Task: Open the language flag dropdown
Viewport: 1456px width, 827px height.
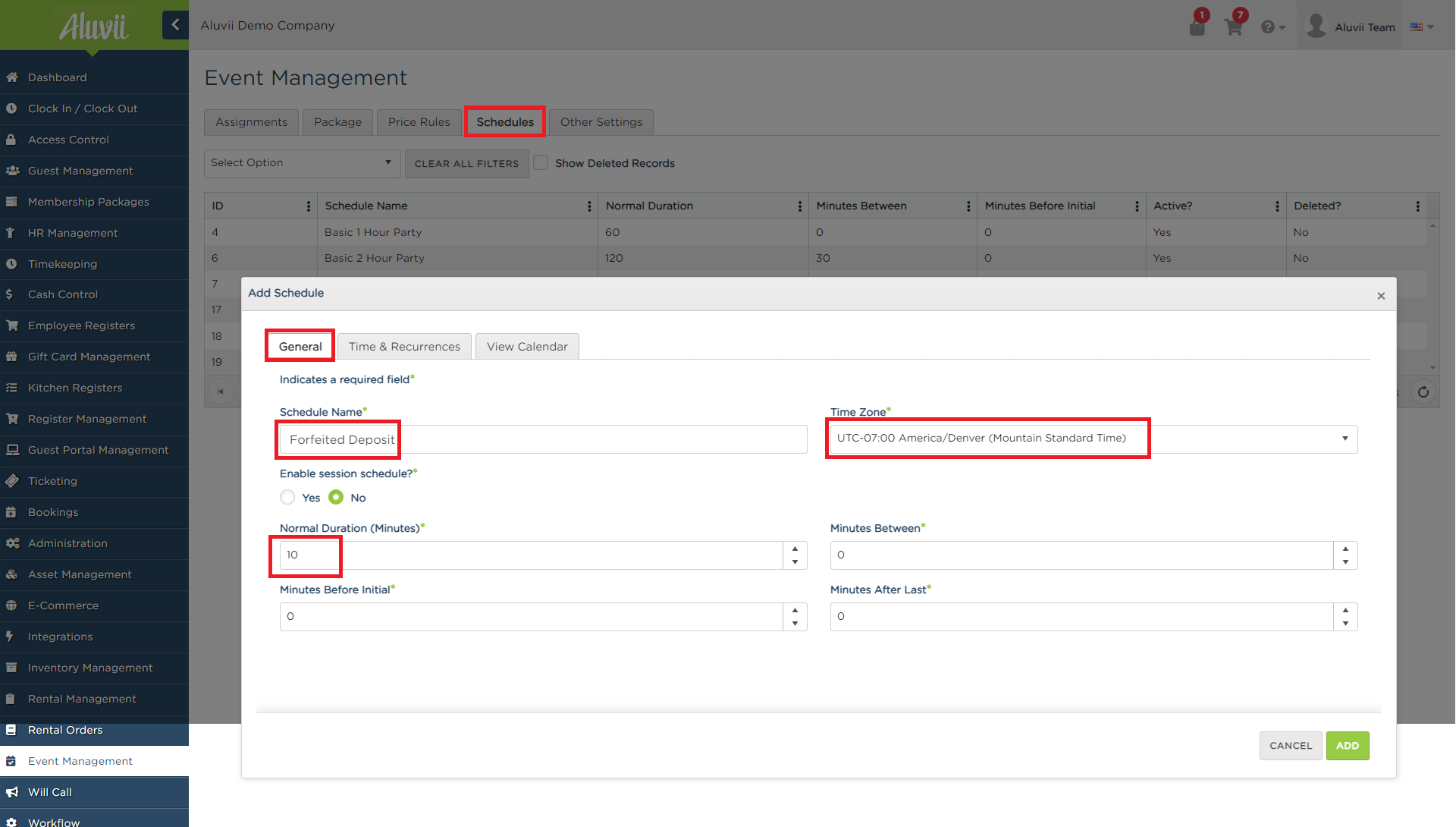Action: tap(1422, 27)
